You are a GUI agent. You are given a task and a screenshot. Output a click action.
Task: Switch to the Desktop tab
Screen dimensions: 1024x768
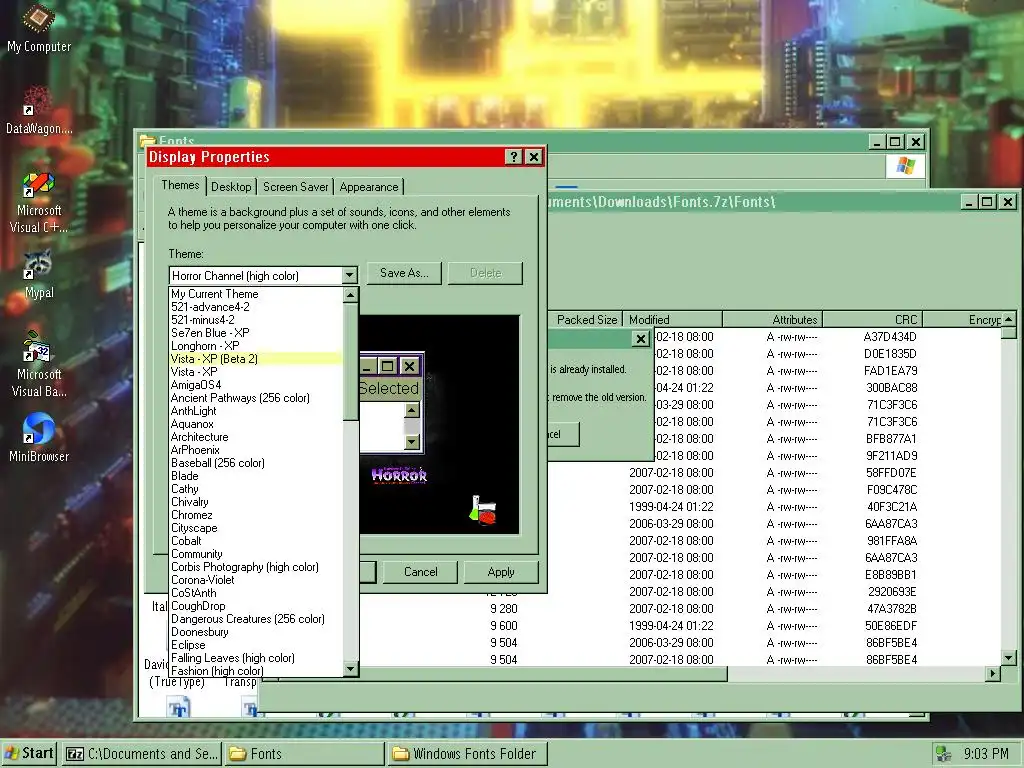[231, 187]
